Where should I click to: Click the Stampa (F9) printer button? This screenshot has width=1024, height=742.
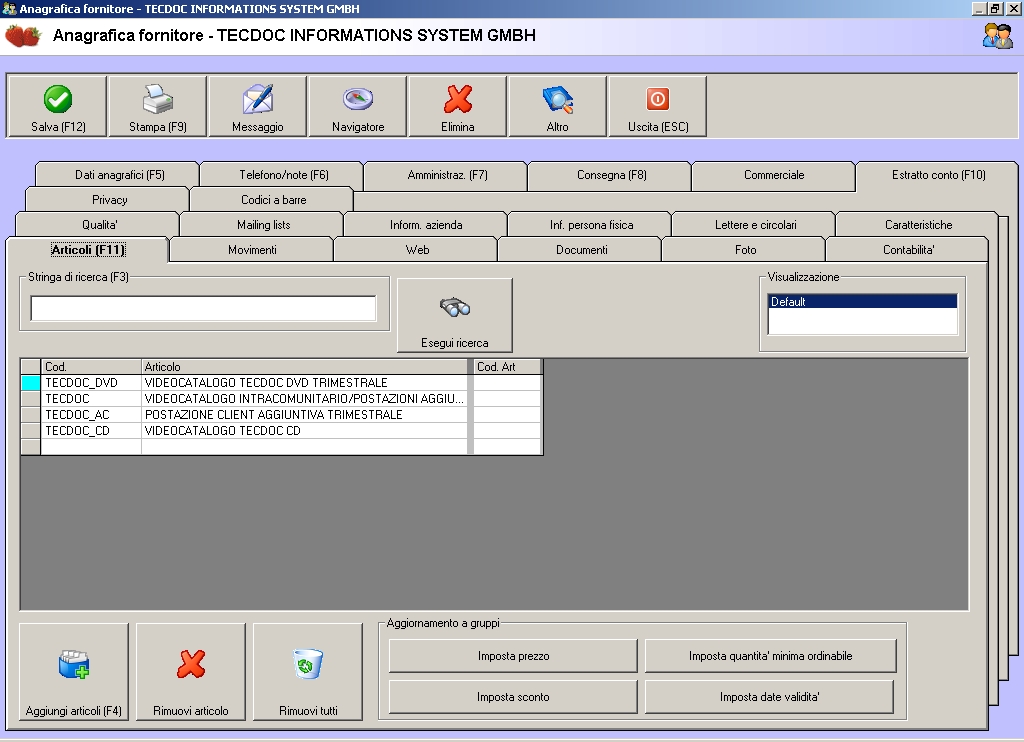tap(157, 106)
